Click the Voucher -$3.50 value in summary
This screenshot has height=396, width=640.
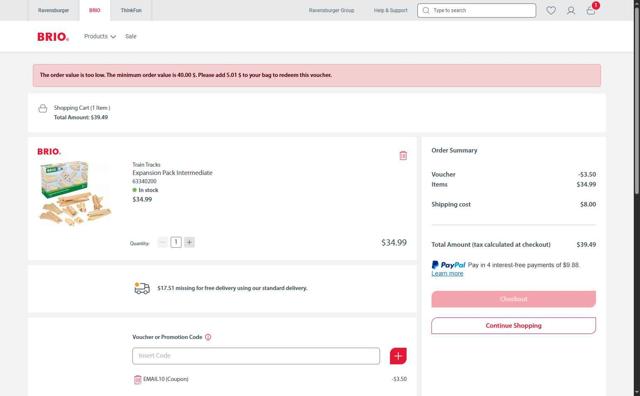(x=587, y=174)
